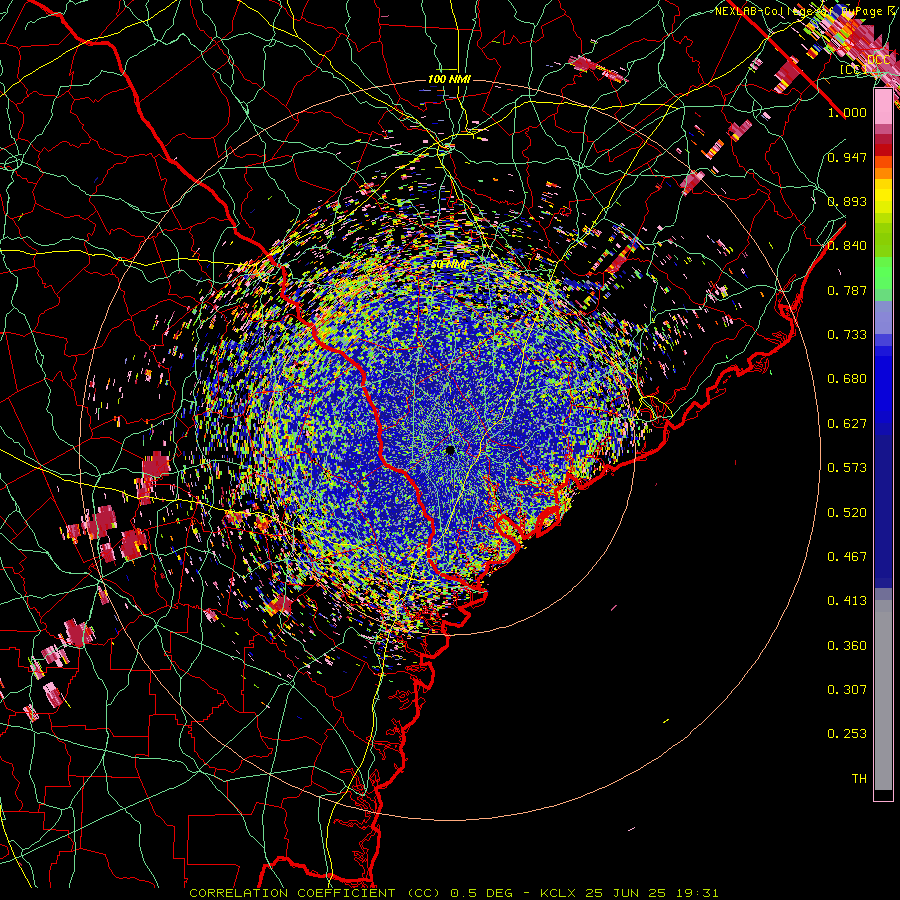
Task: Click the "100 NMI" range ring label
Action: pos(449,79)
